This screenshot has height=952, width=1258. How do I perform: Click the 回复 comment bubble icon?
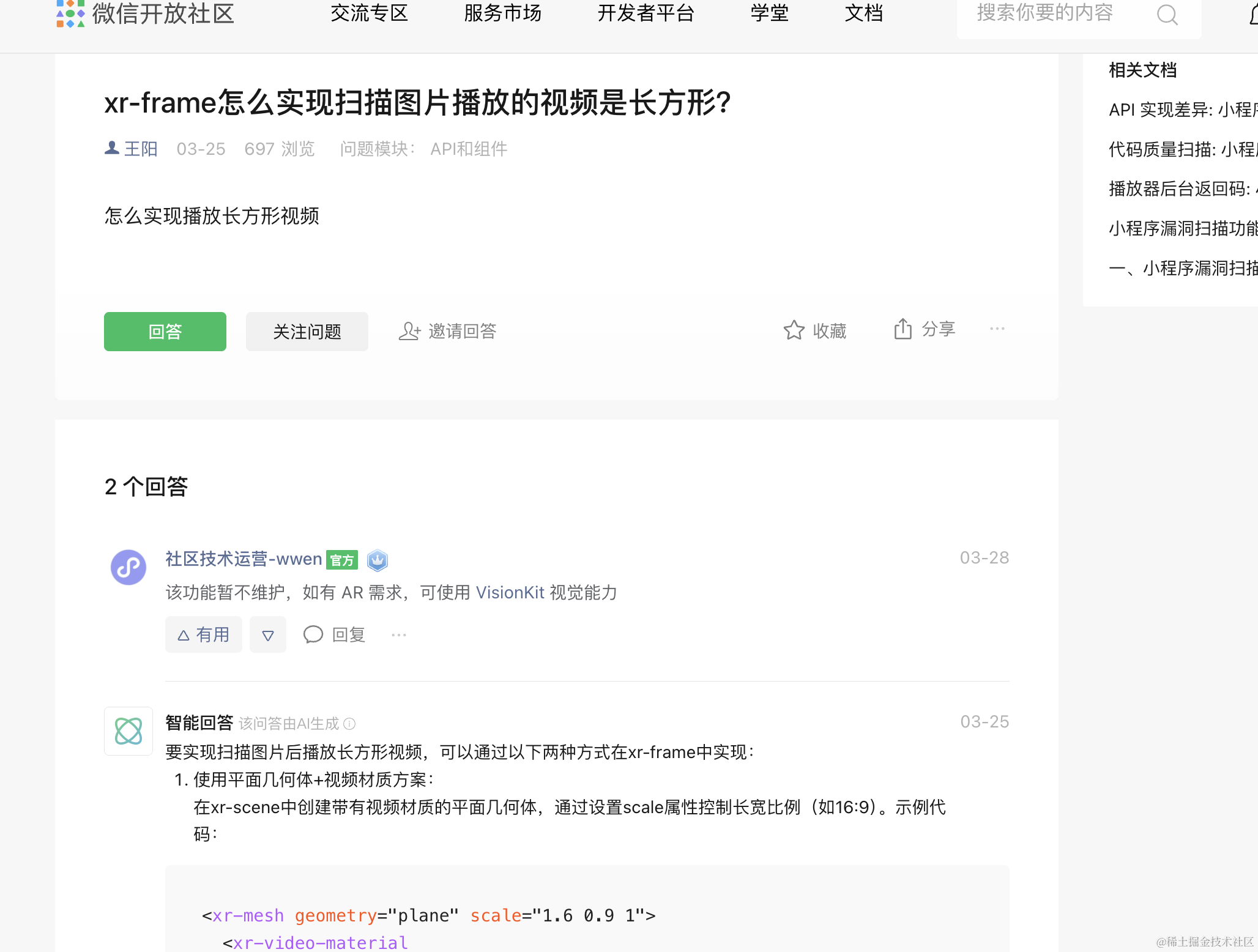313,635
